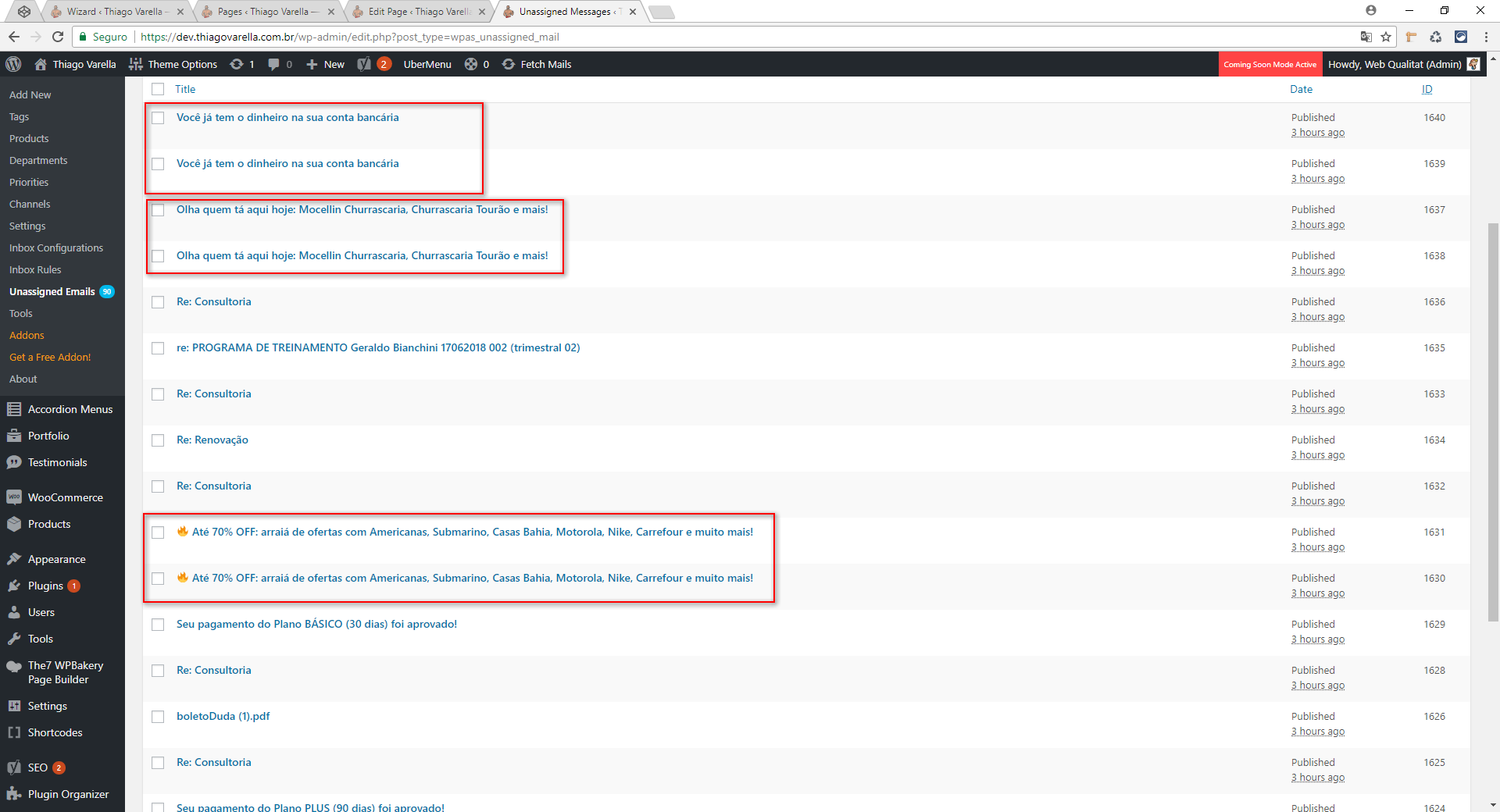This screenshot has width=1500, height=812.
Task: Click the Testimonials sidebar icon
Action: point(14,462)
